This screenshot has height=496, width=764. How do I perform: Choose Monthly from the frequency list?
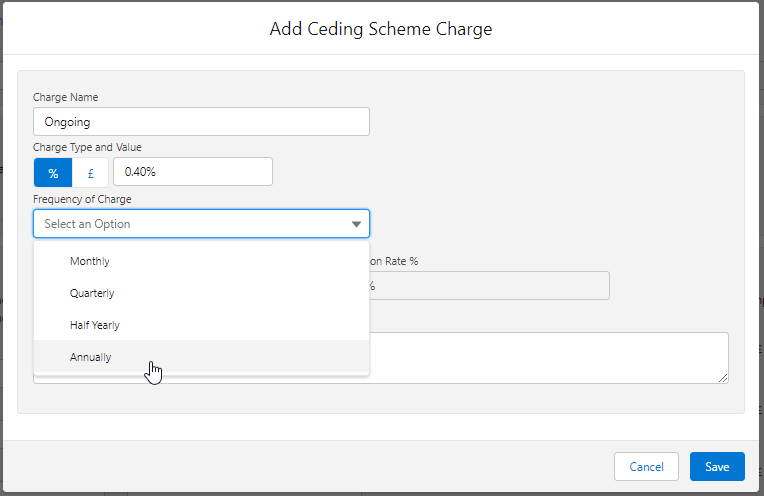point(90,261)
